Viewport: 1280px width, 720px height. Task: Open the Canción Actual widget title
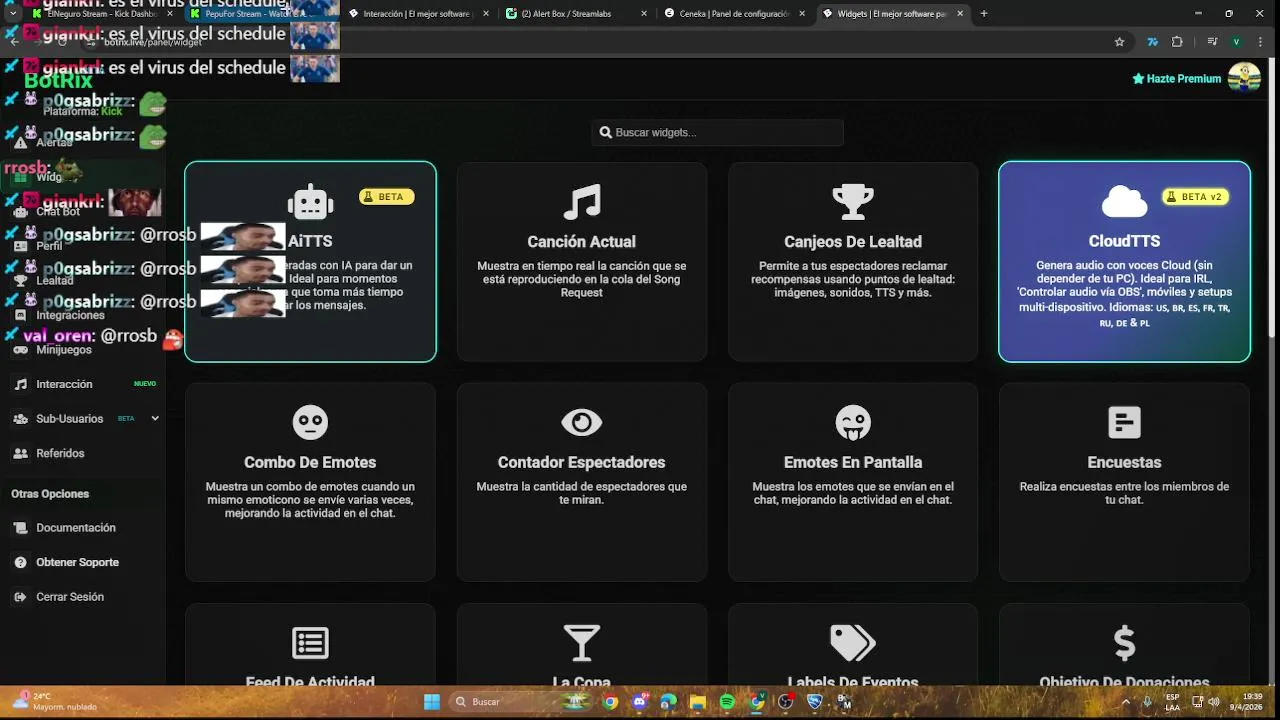coord(581,241)
